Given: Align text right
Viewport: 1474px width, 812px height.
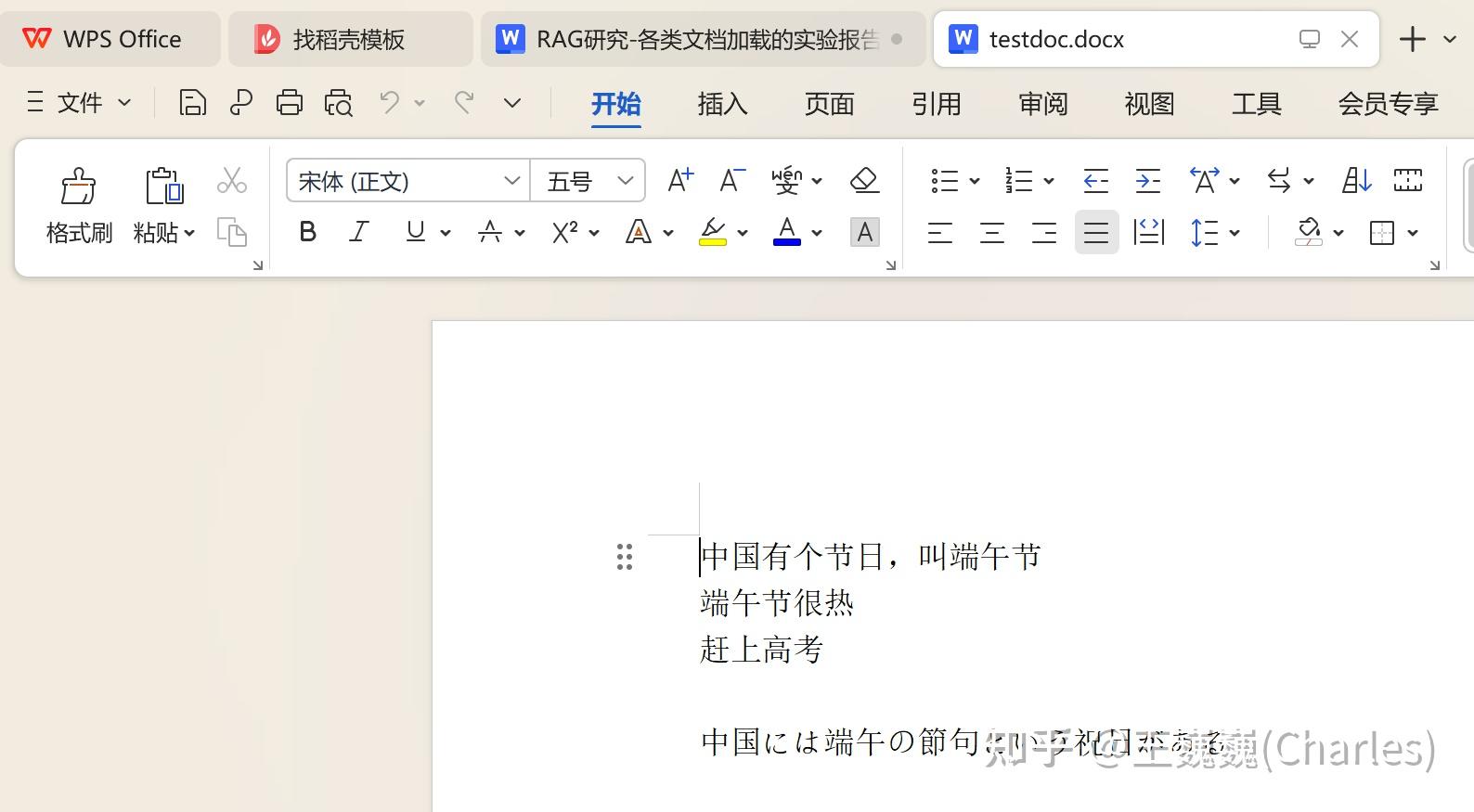Looking at the screenshot, I should pos(1044,232).
